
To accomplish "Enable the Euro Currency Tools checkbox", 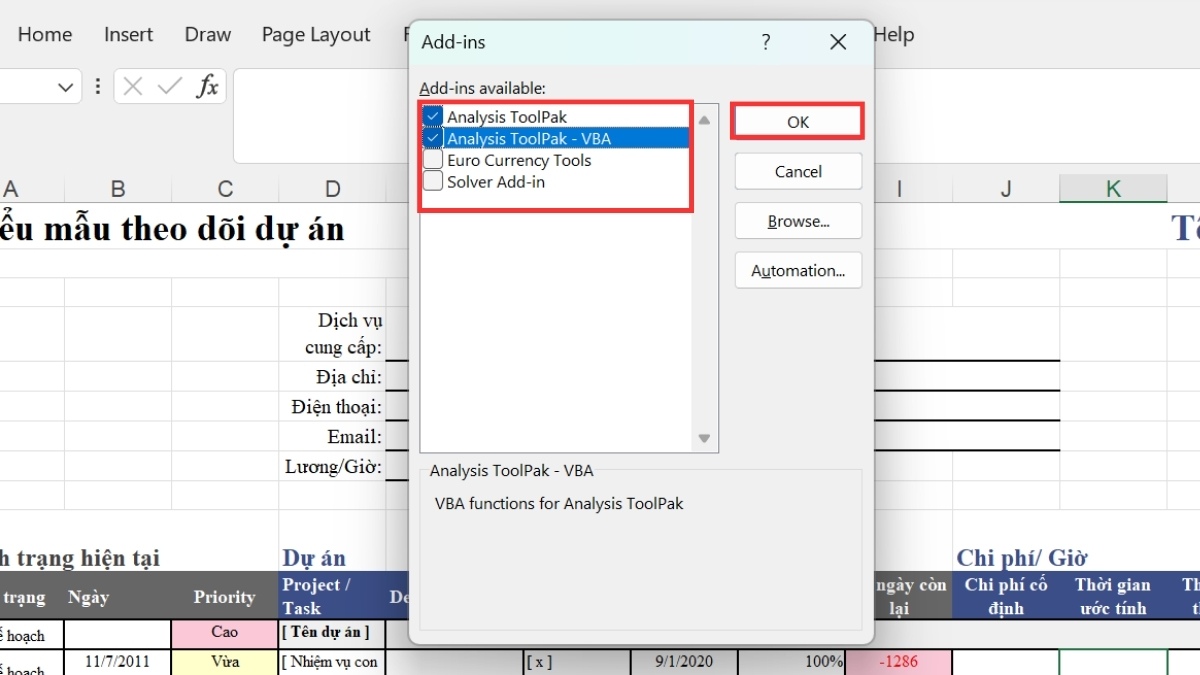I will point(433,160).
